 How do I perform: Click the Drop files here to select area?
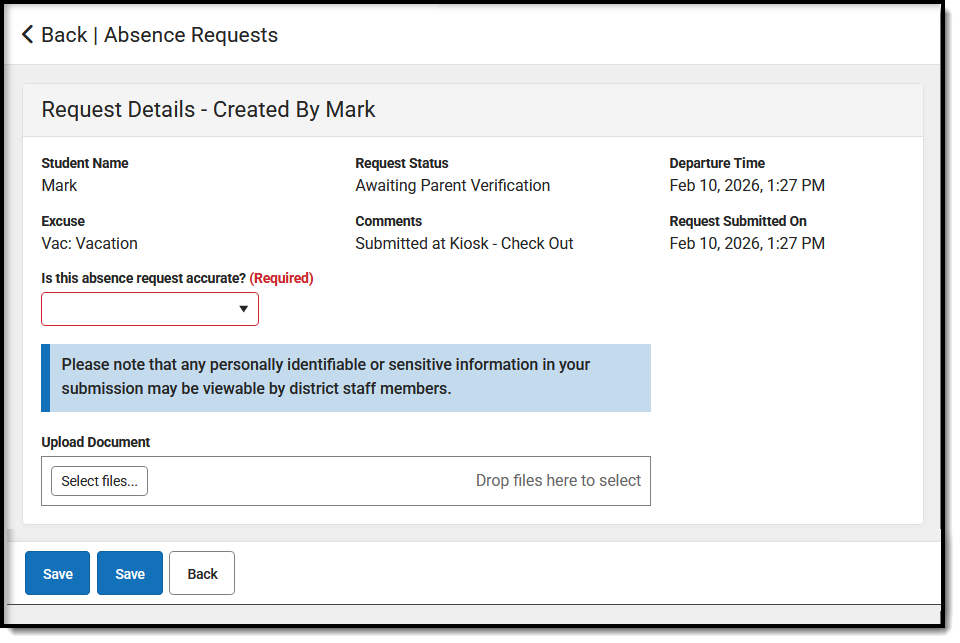coord(558,480)
